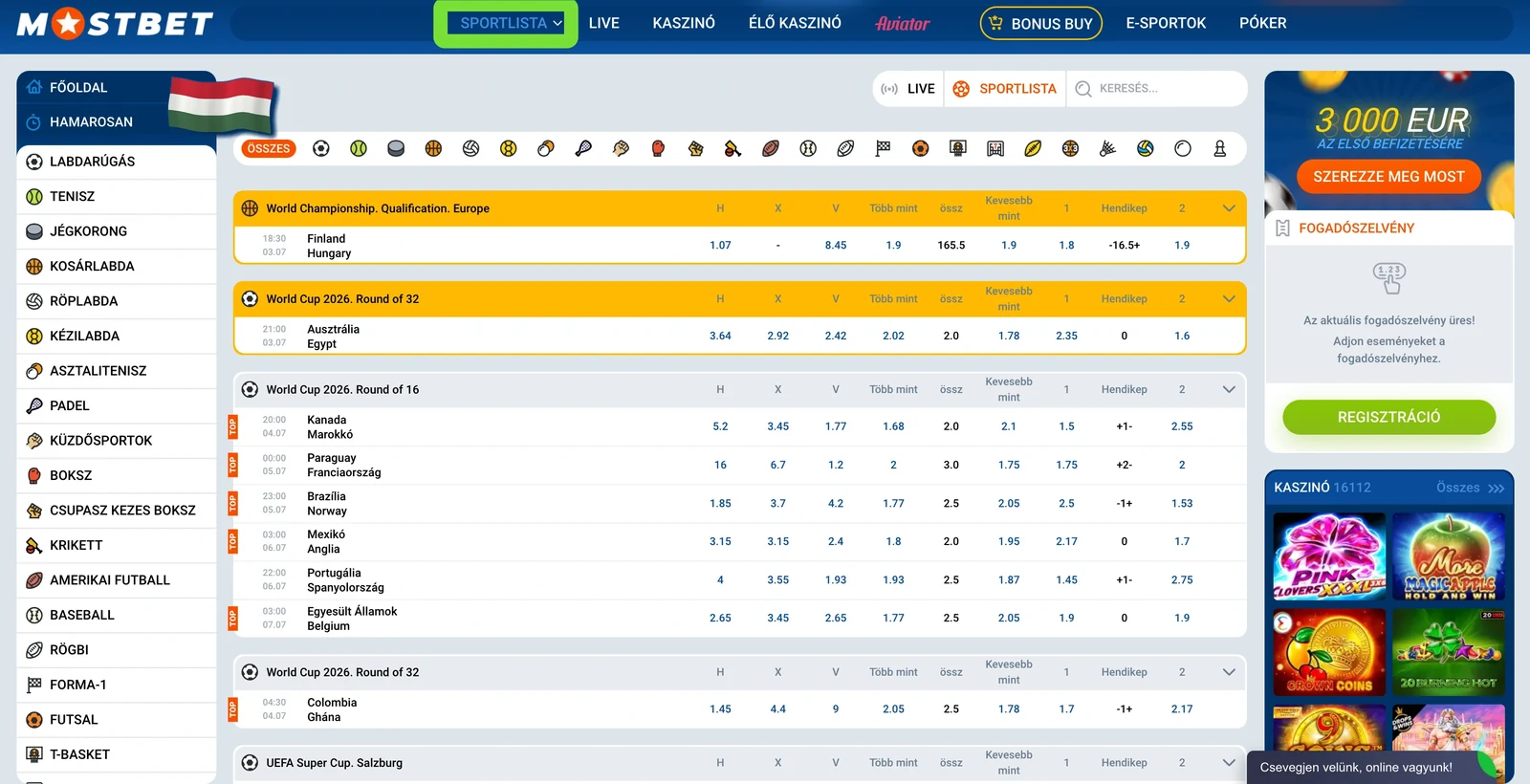Open the PÓKER menu item
Viewport: 1530px width, 784px height.
[1263, 23]
